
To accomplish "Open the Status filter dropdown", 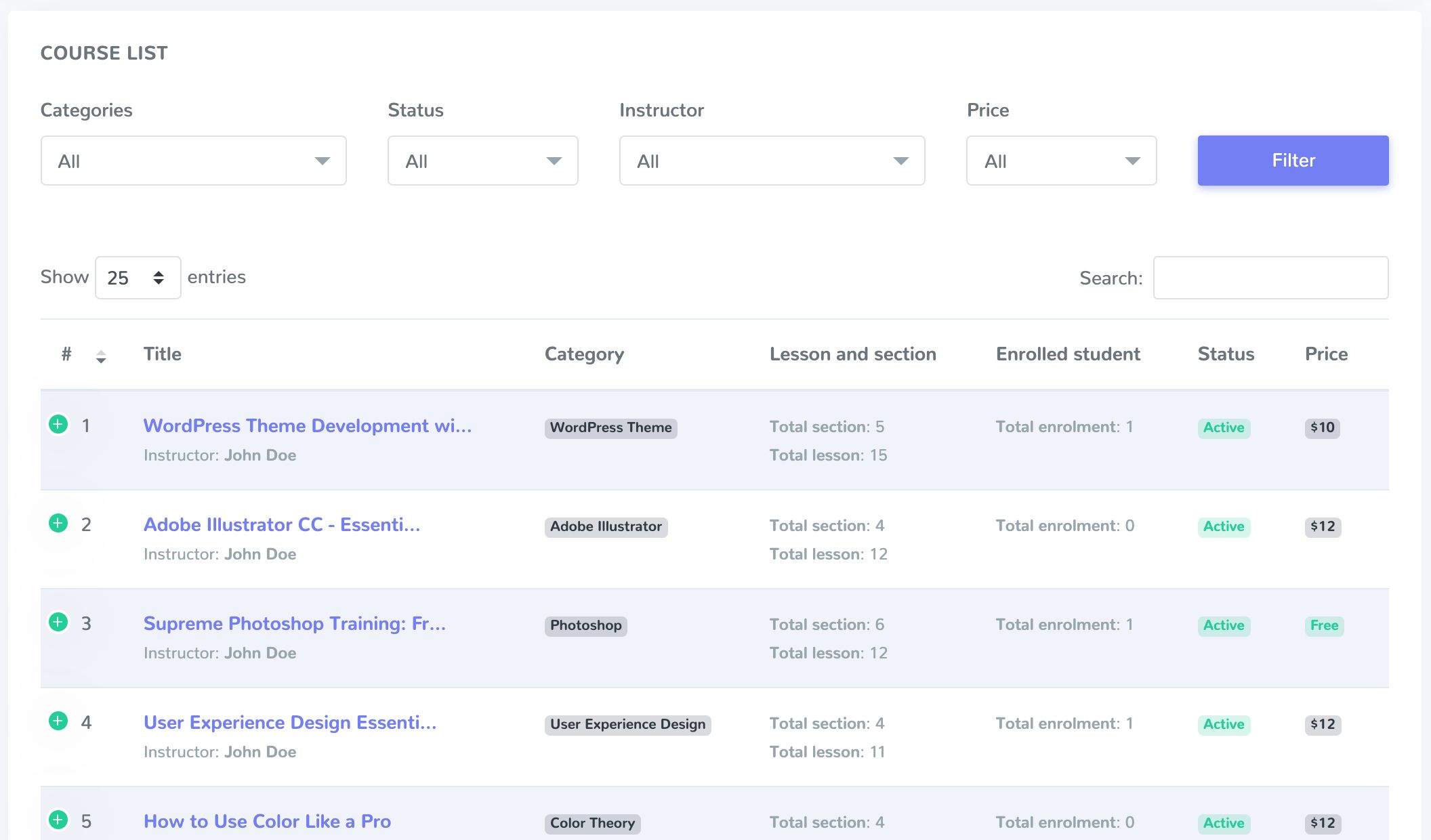I will 482,161.
